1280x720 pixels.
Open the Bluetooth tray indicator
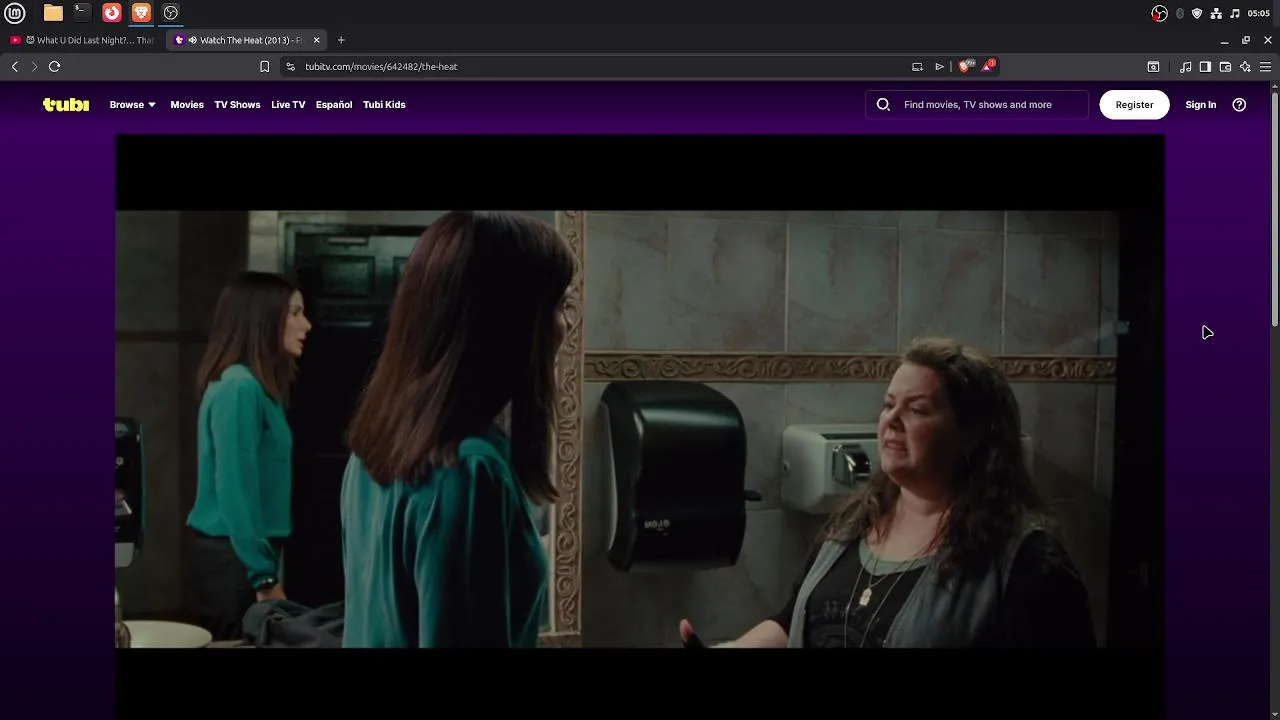pos(1180,13)
